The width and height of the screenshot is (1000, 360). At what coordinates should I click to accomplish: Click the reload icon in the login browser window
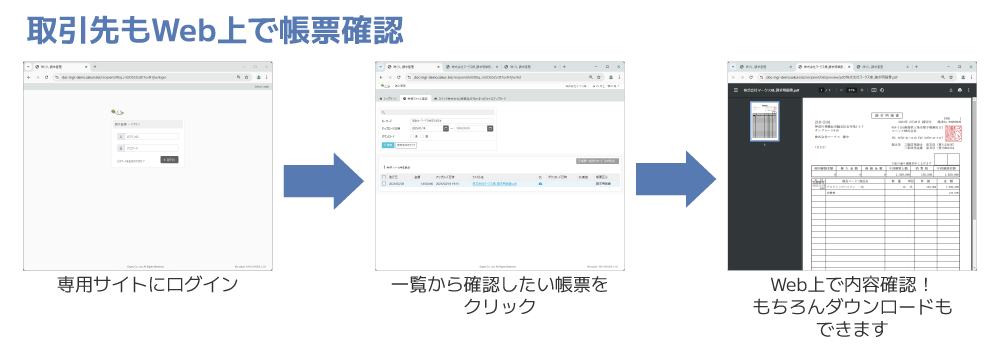tap(47, 77)
